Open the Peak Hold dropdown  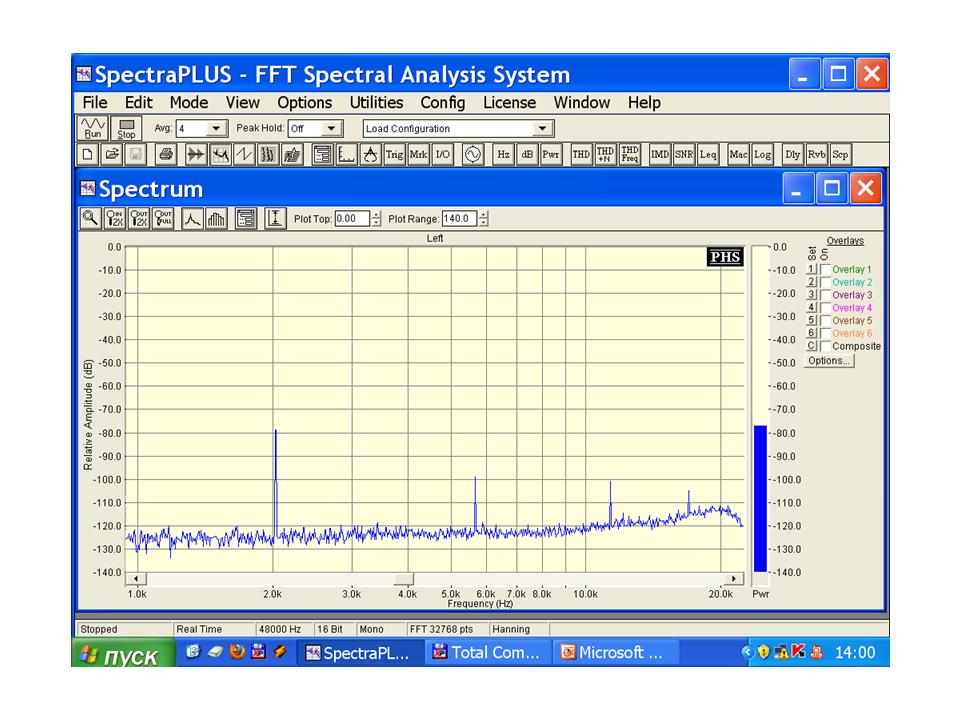pyautogui.click(x=331, y=129)
